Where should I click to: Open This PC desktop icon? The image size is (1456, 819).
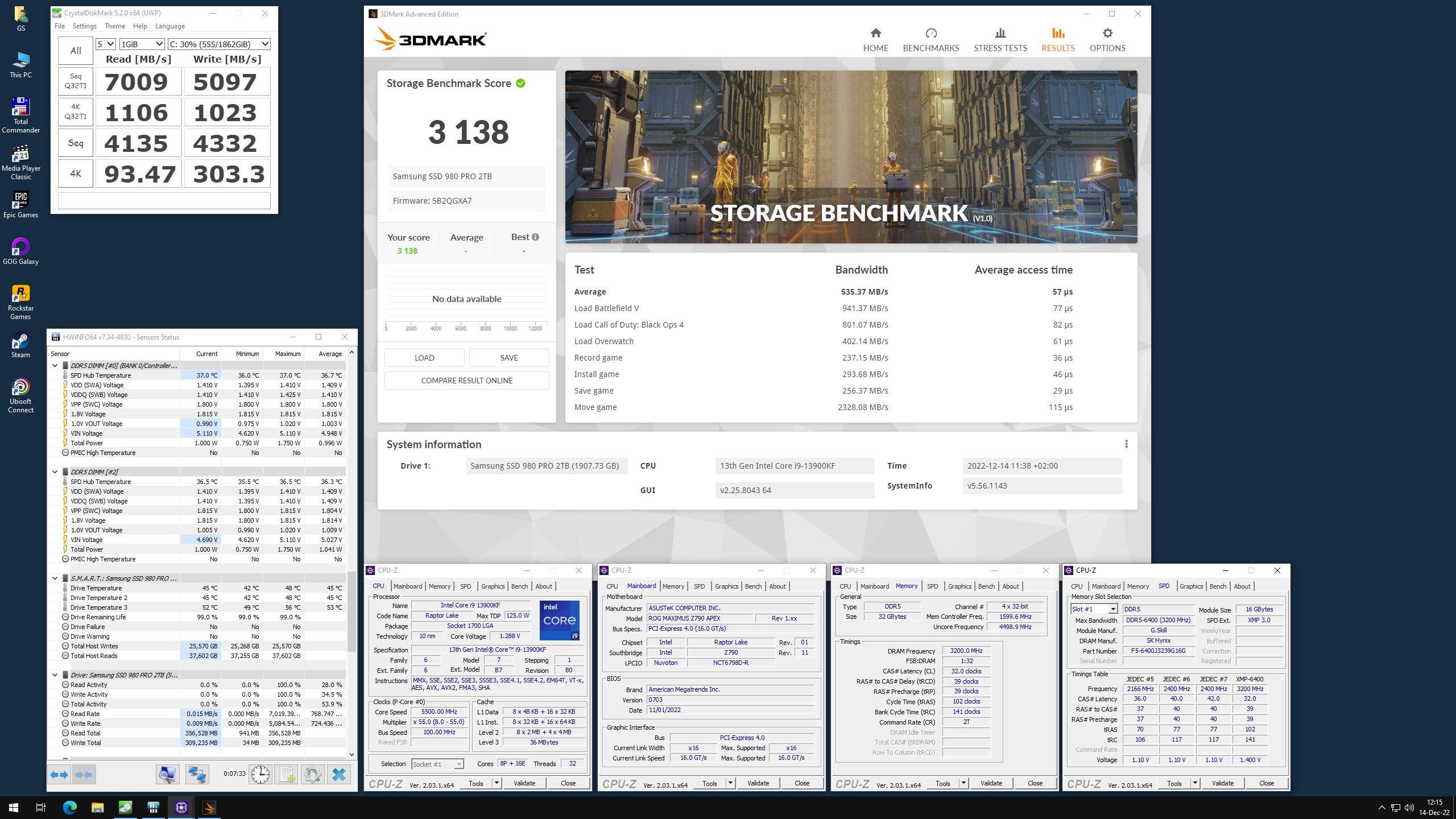[20, 65]
